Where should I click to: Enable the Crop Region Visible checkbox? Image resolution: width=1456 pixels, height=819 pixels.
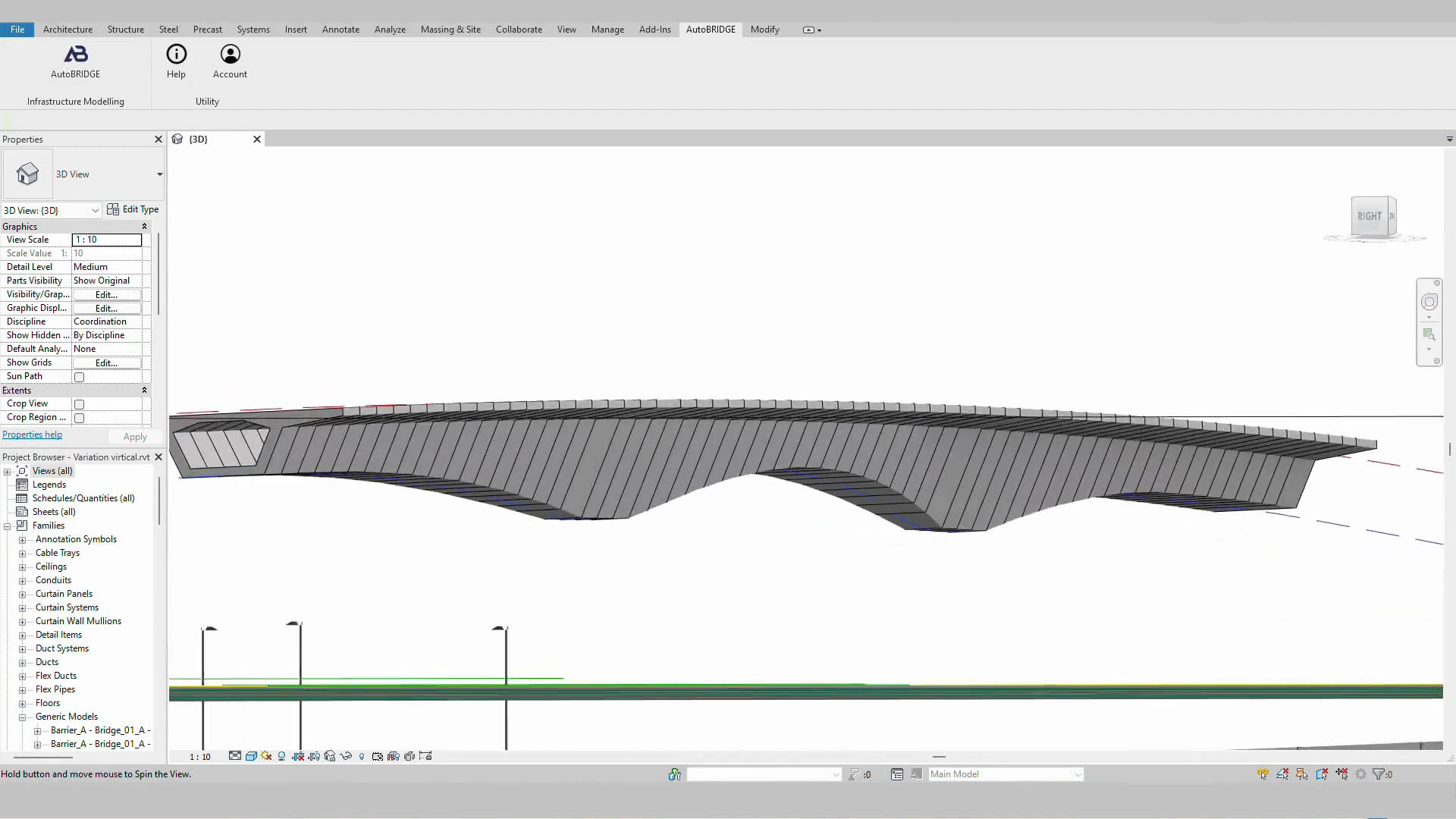click(x=79, y=418)
